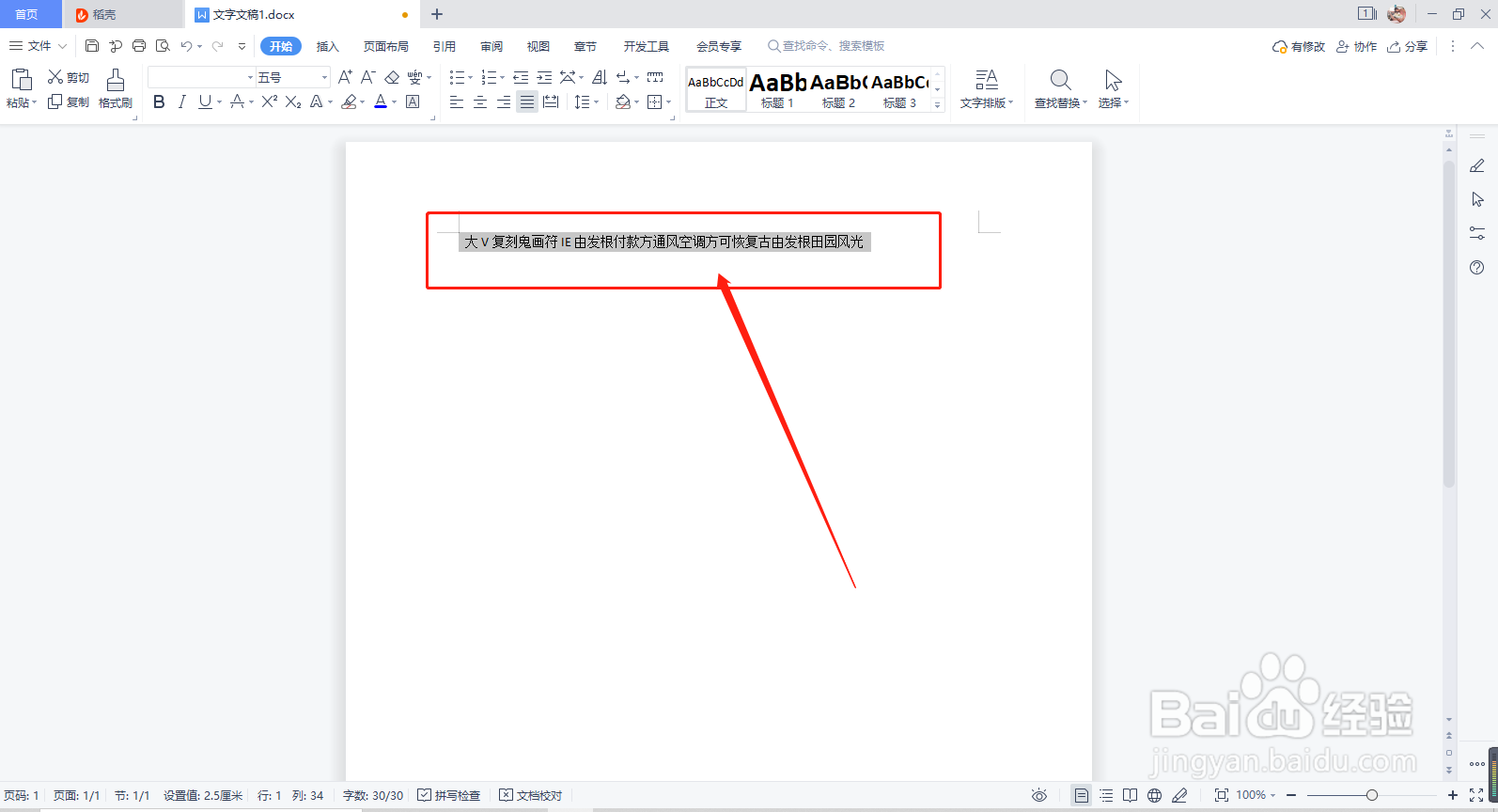Decrease paragraph indent
The width and height of the screenshot is (1498, 812).
point(521,77)
